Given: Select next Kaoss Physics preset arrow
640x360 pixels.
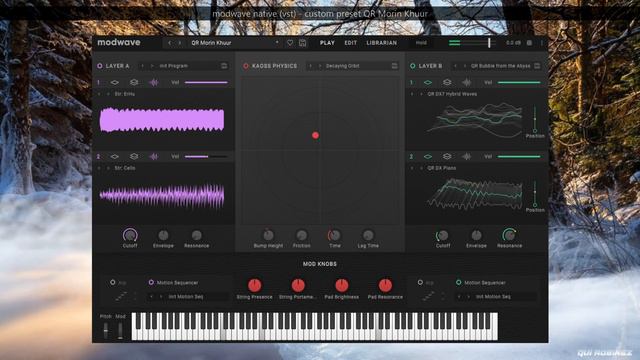Looking at the screenshot, I should [x=320, y=66].
